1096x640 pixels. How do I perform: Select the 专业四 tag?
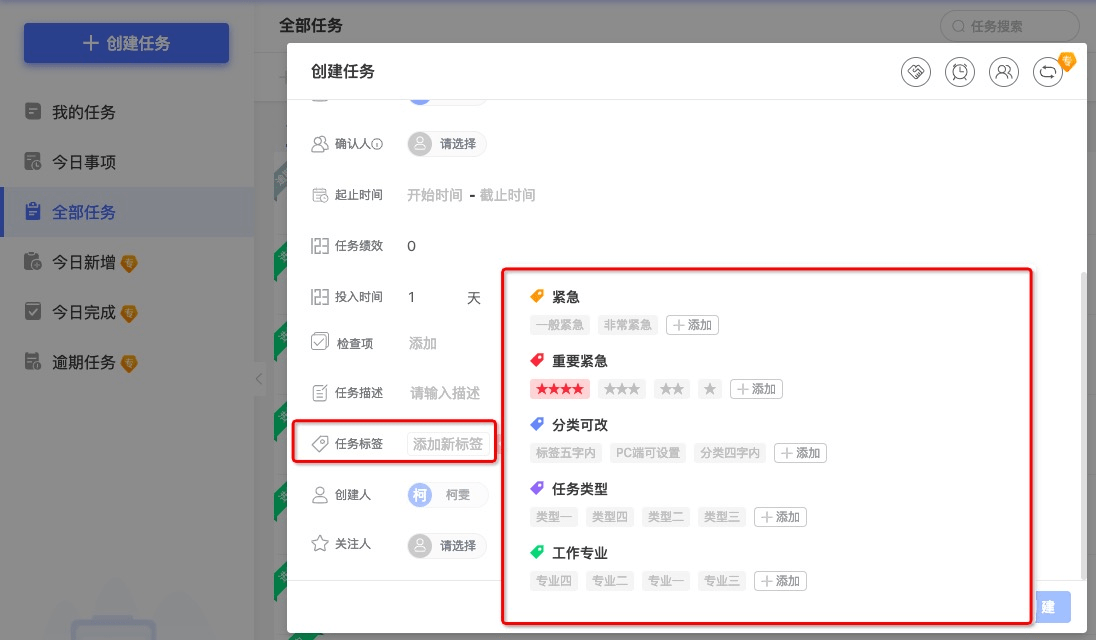[554, 581]
